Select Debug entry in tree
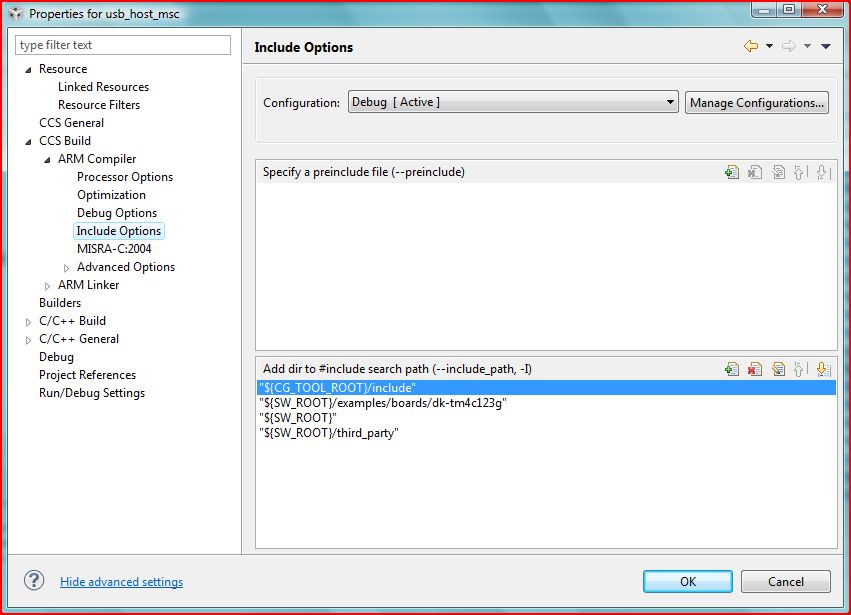The image size is (851, 615). (x=56, y=357)
